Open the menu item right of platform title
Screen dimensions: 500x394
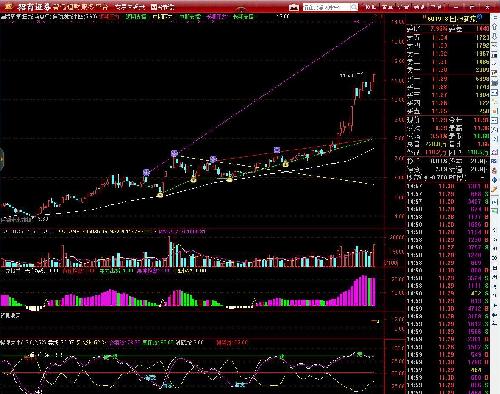coord(130,7)
